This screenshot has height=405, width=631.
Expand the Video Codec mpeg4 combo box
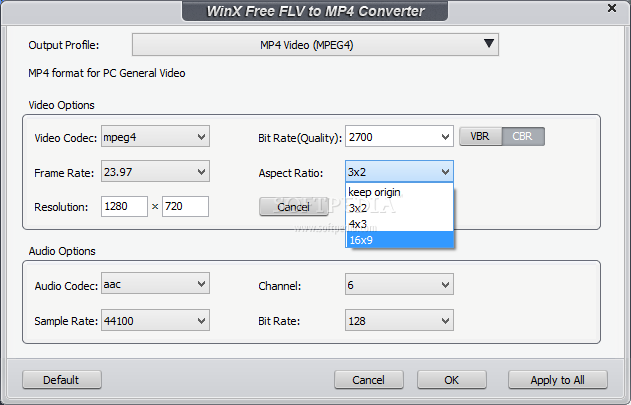(155, 136)
